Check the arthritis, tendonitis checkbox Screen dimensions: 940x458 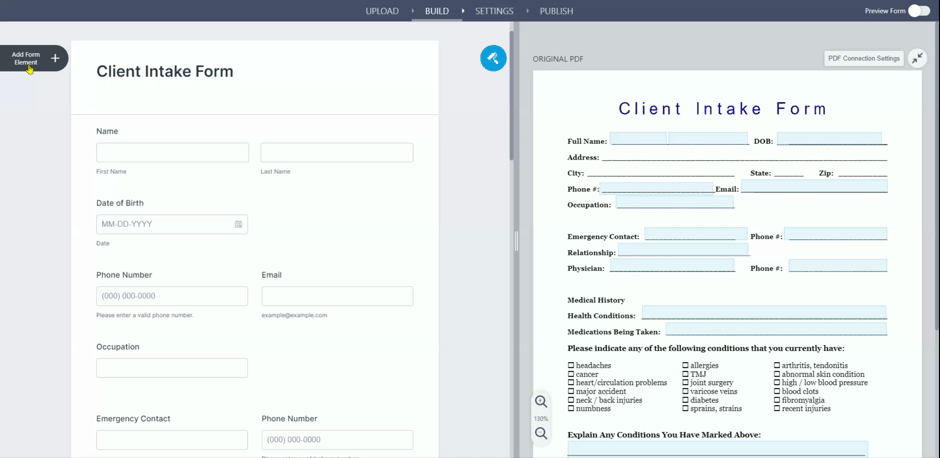(778, 366)
